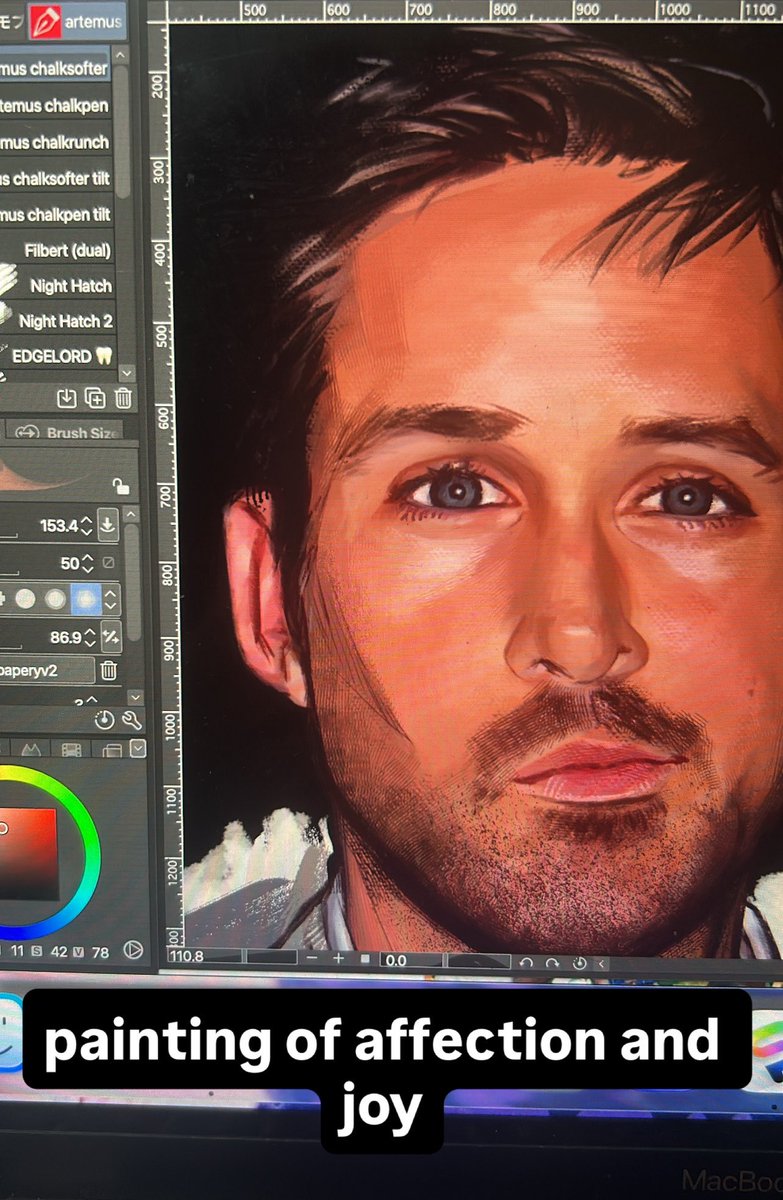Click the left arrow at status bar end
Viewport: 783px width, 1200px height.
pos(601,964)
